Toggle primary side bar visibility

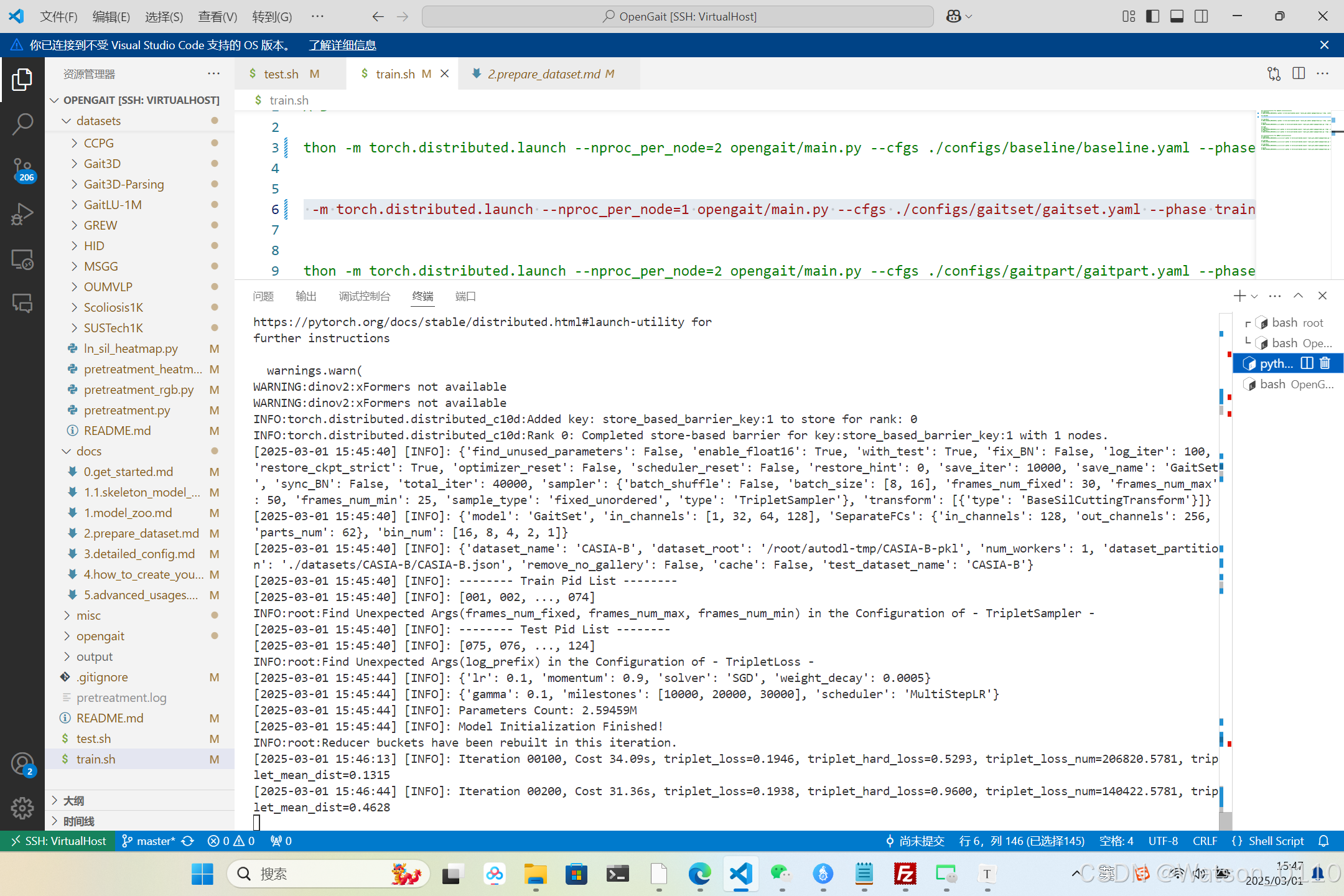[x=1152, y=17]
